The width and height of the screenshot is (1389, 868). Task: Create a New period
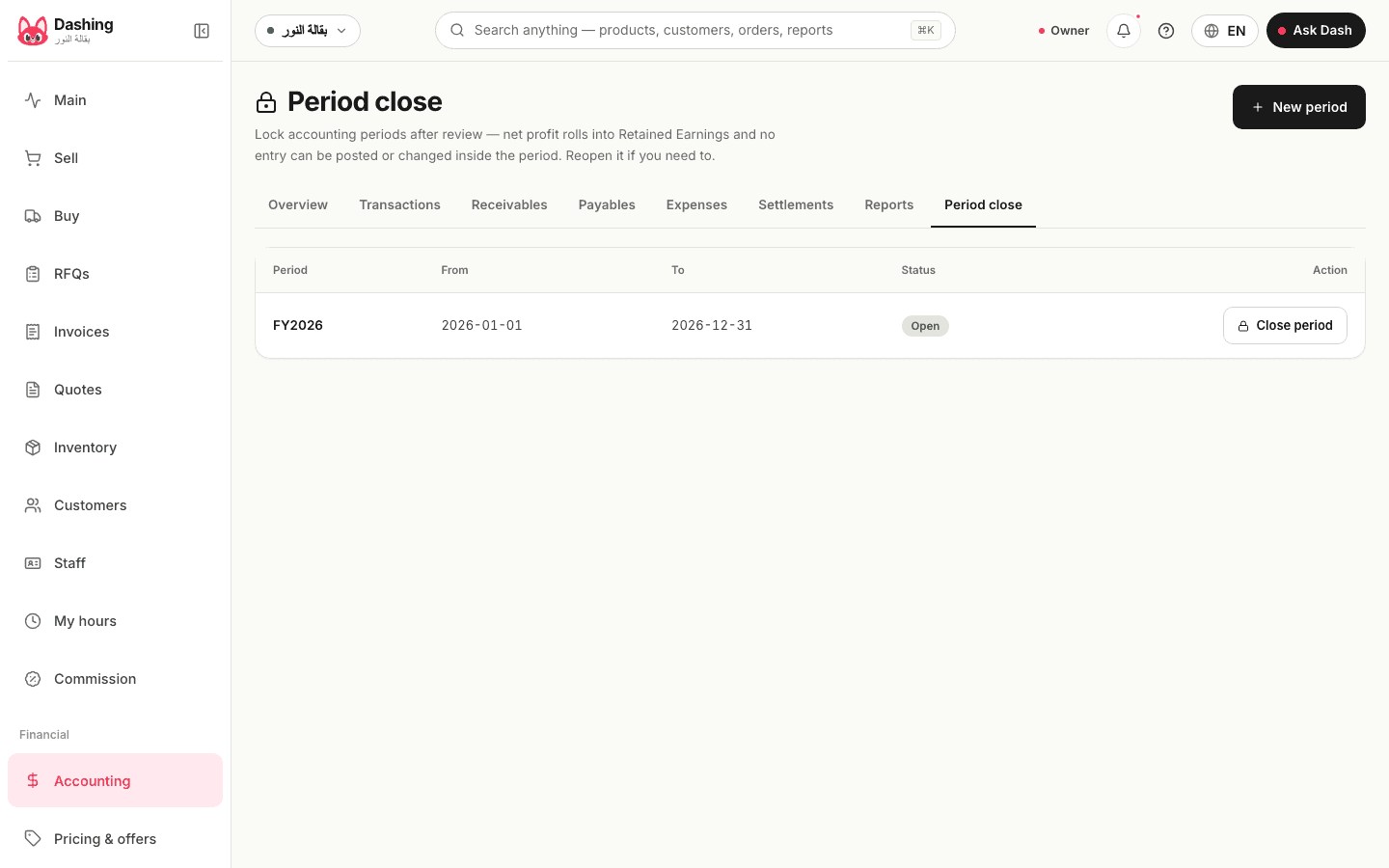1299,107
